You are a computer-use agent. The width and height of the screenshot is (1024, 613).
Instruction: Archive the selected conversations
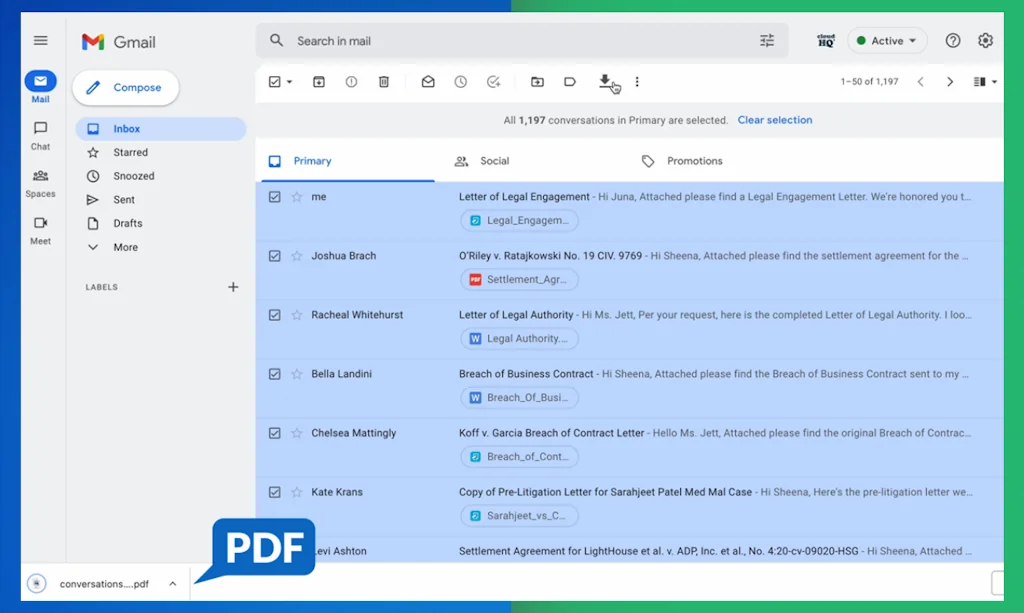coord(318,82)
